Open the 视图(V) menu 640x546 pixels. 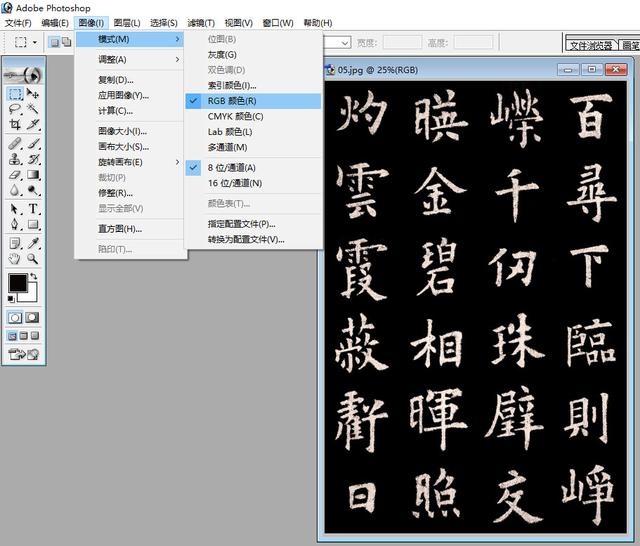click(x=238, y=23)
